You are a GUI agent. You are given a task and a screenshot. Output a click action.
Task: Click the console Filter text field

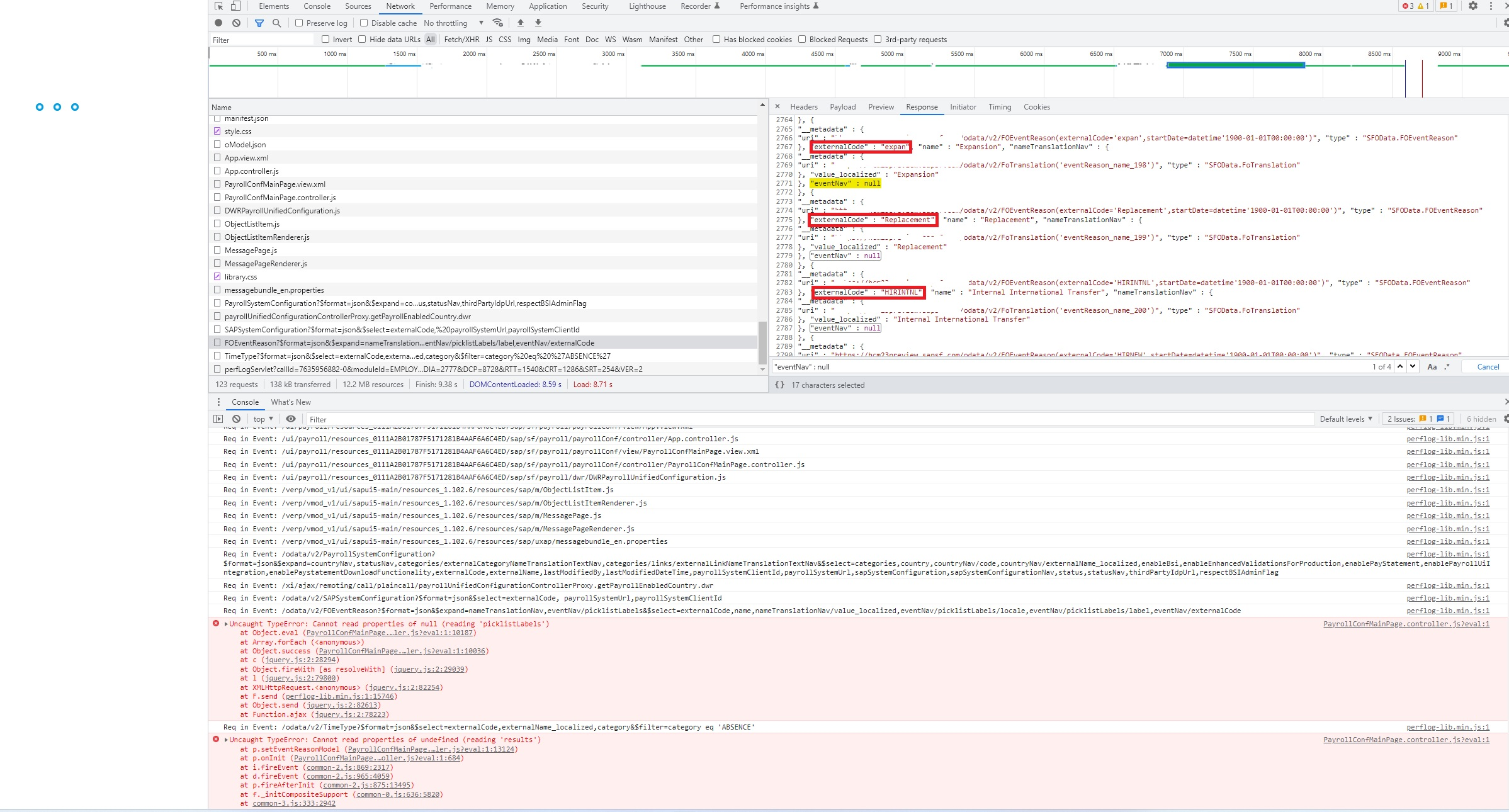pyautogui.click(x=810, y=419)
